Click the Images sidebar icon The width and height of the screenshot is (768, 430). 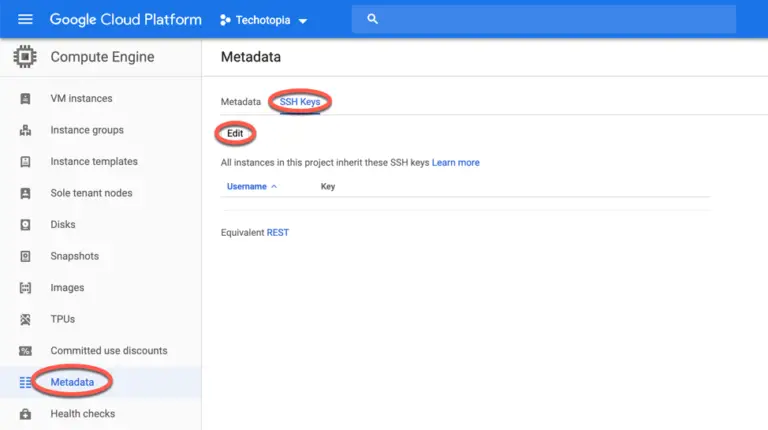coord(26,288)
